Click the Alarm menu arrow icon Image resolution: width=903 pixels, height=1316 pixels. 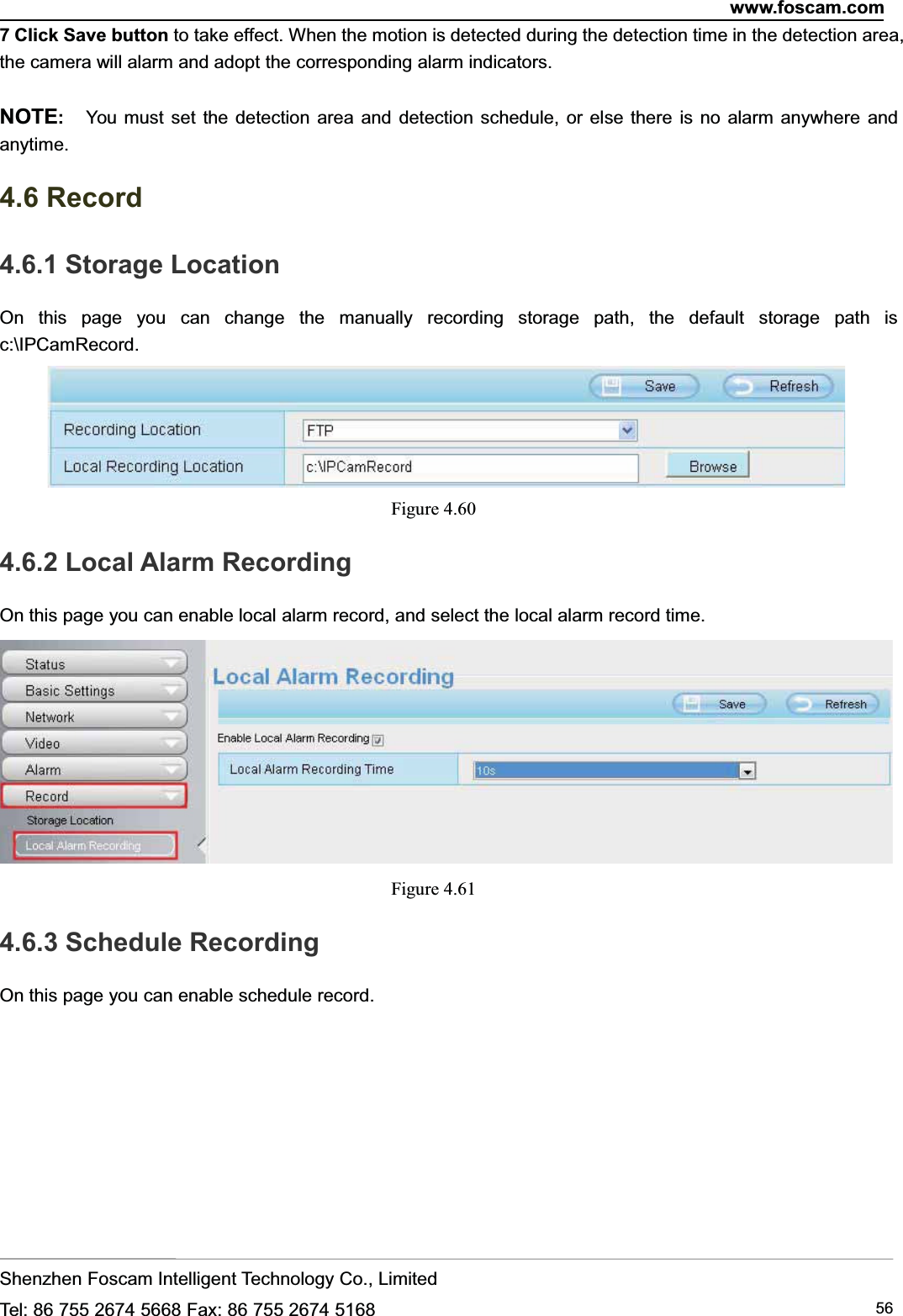pyautogui.click(x=172, y=769)
